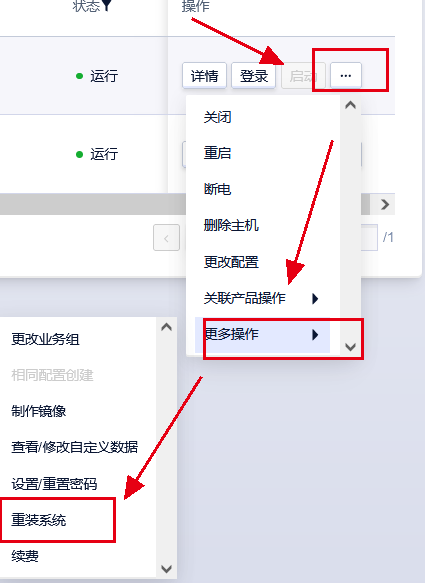Click the submenu scroll-down arrow
The image size is (425, 583).
coord(166,568)
